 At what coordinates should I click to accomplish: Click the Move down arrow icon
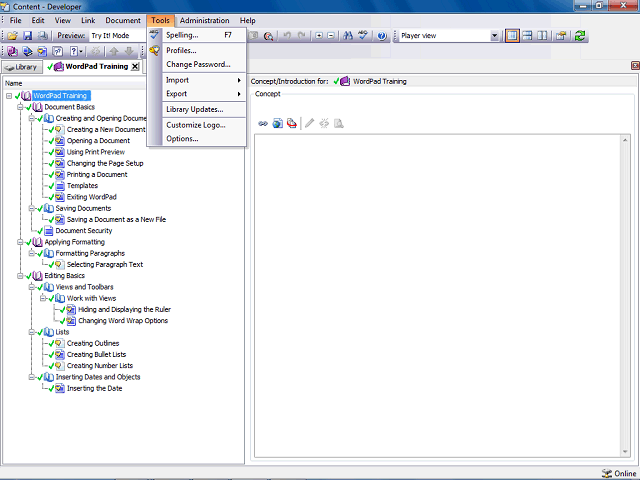click(129, 51)
